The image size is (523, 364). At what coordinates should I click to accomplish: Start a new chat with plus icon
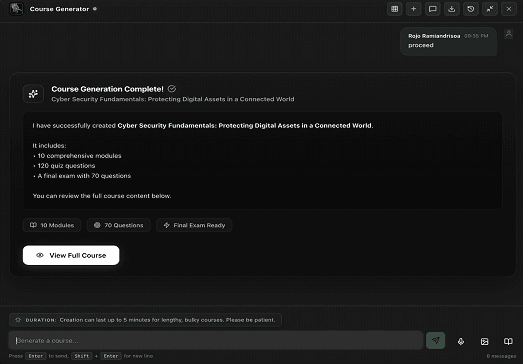[x=414, y=9]
